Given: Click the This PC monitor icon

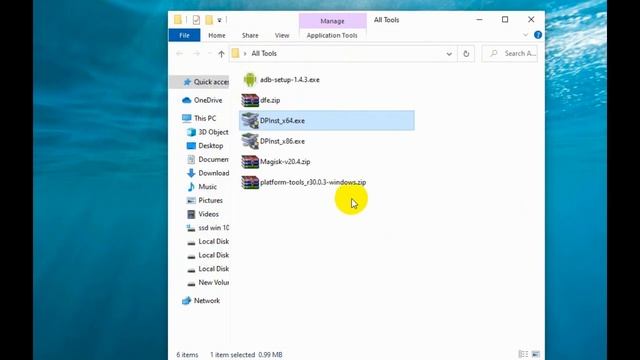Looking at the screenshot, I should point(187,118).
